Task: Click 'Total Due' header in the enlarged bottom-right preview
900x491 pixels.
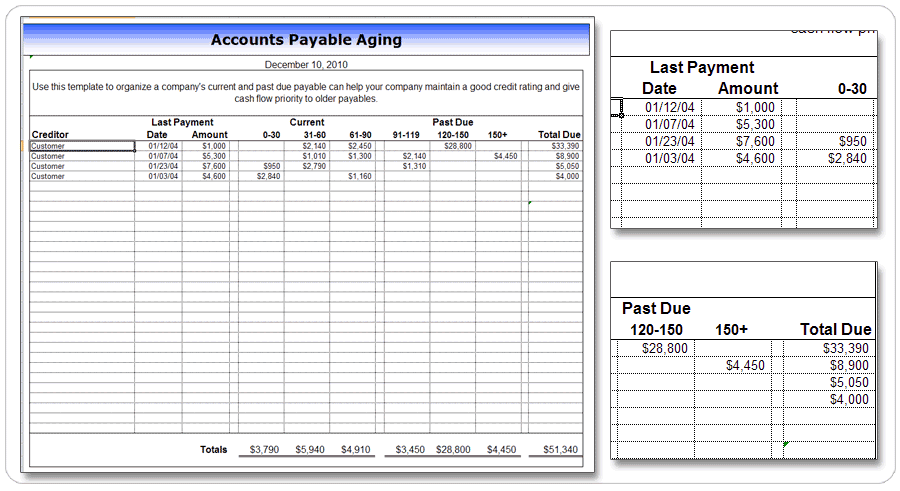Action: coord(836,330)
